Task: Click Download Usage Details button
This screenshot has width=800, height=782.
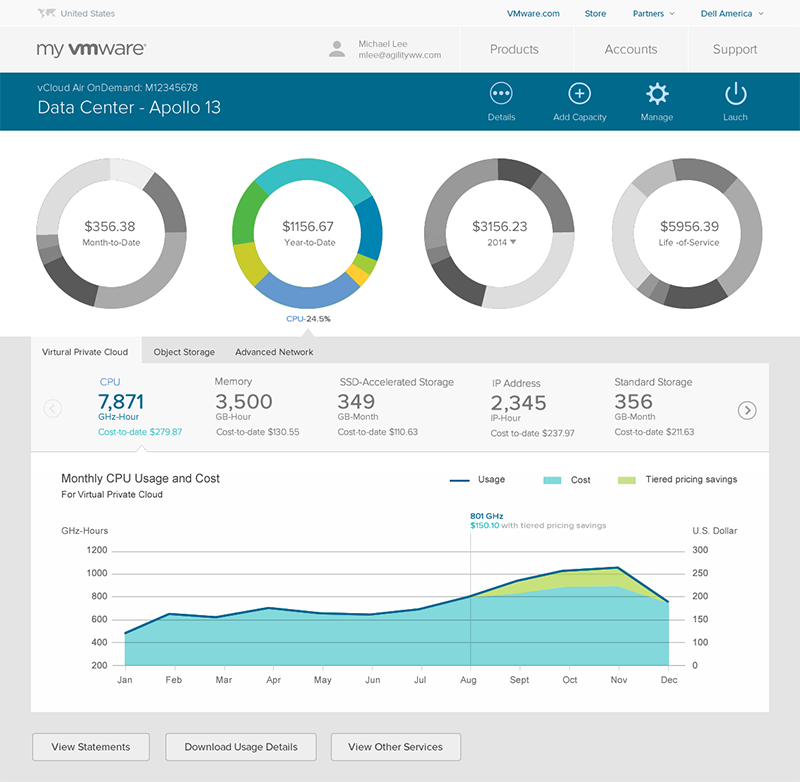Action: pos(241,747)
